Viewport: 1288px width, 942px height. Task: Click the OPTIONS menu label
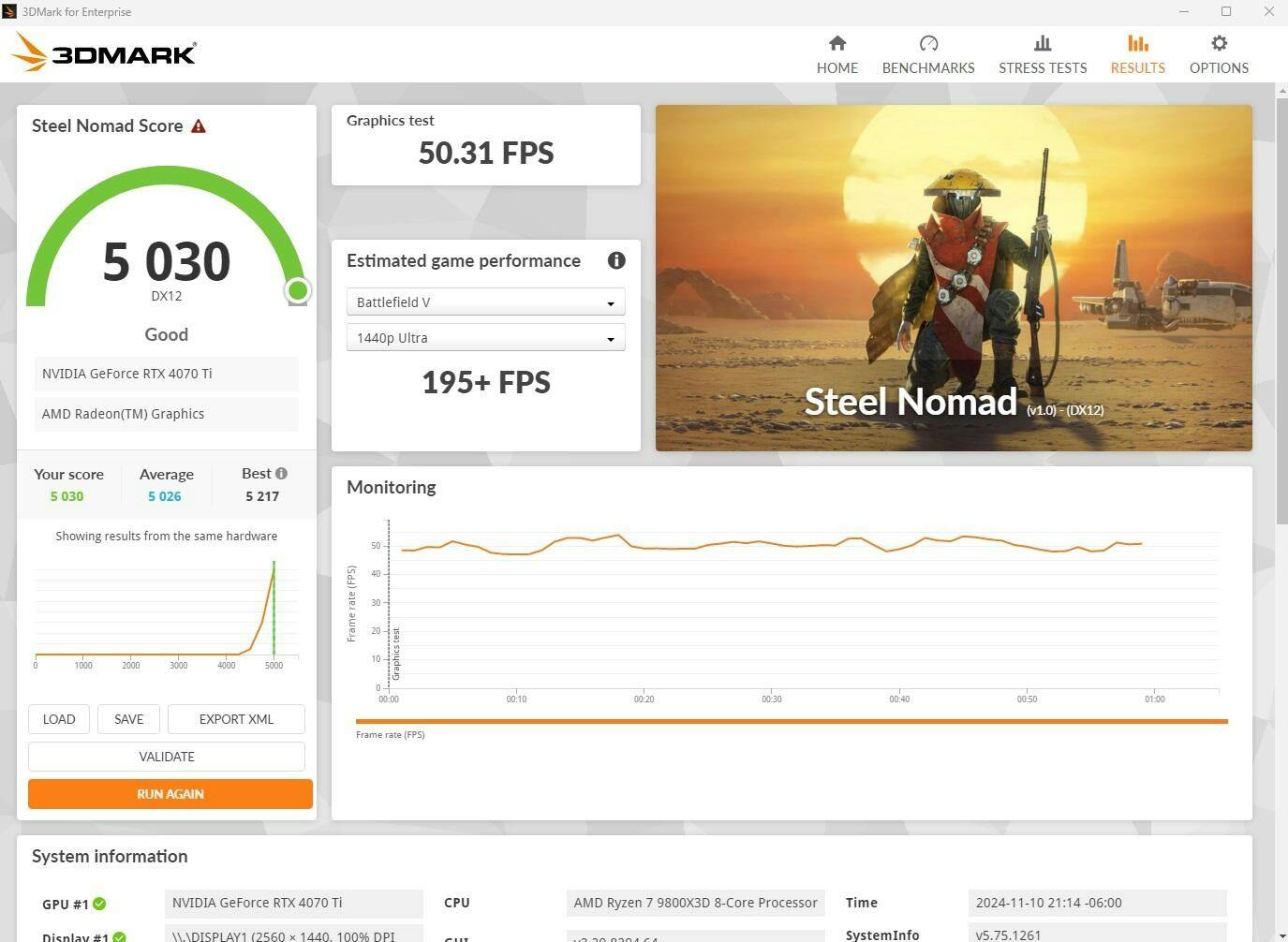click(x=1219, y=67)
